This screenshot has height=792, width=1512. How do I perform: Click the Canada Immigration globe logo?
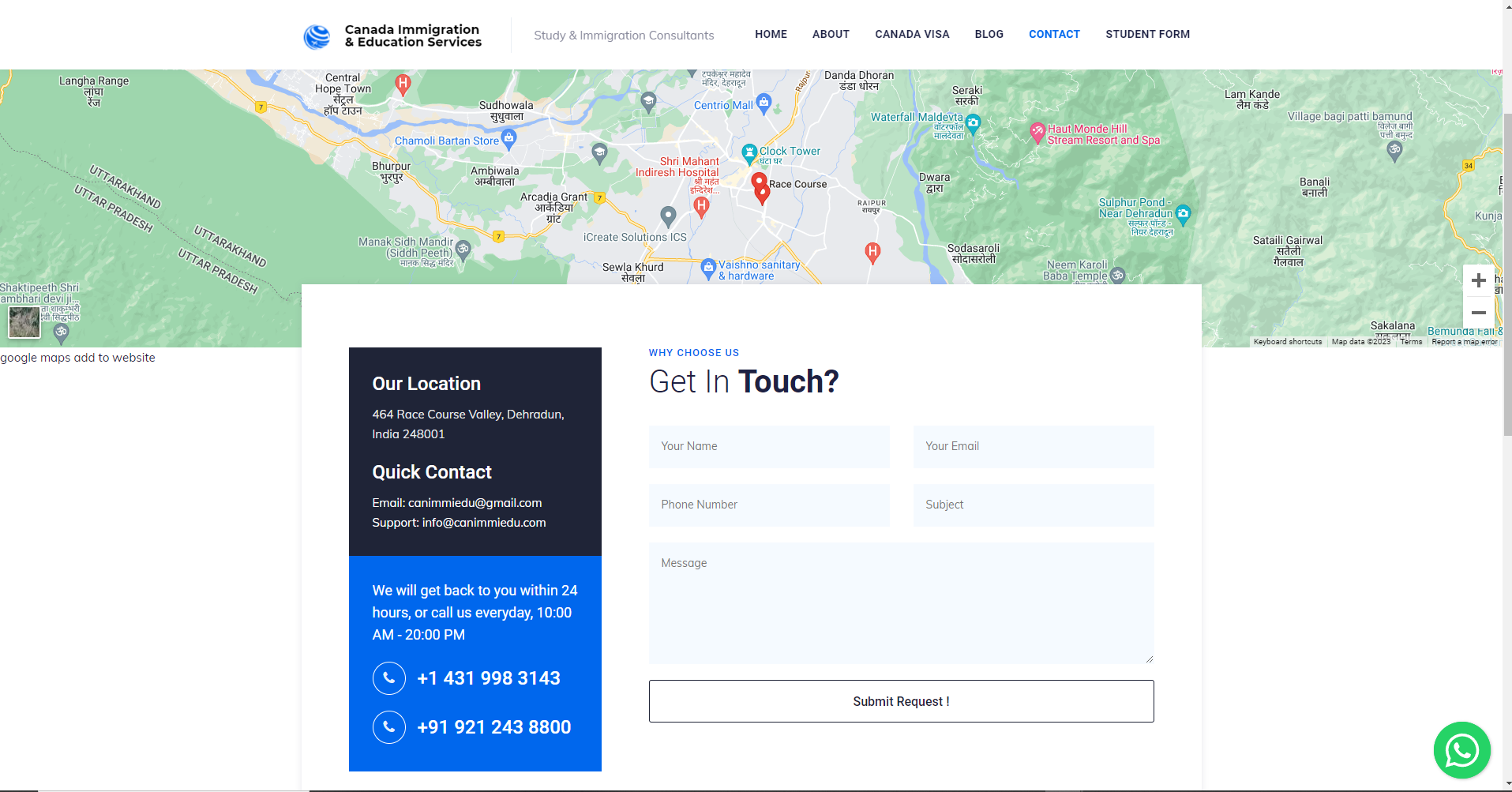(x=317, y=36)
